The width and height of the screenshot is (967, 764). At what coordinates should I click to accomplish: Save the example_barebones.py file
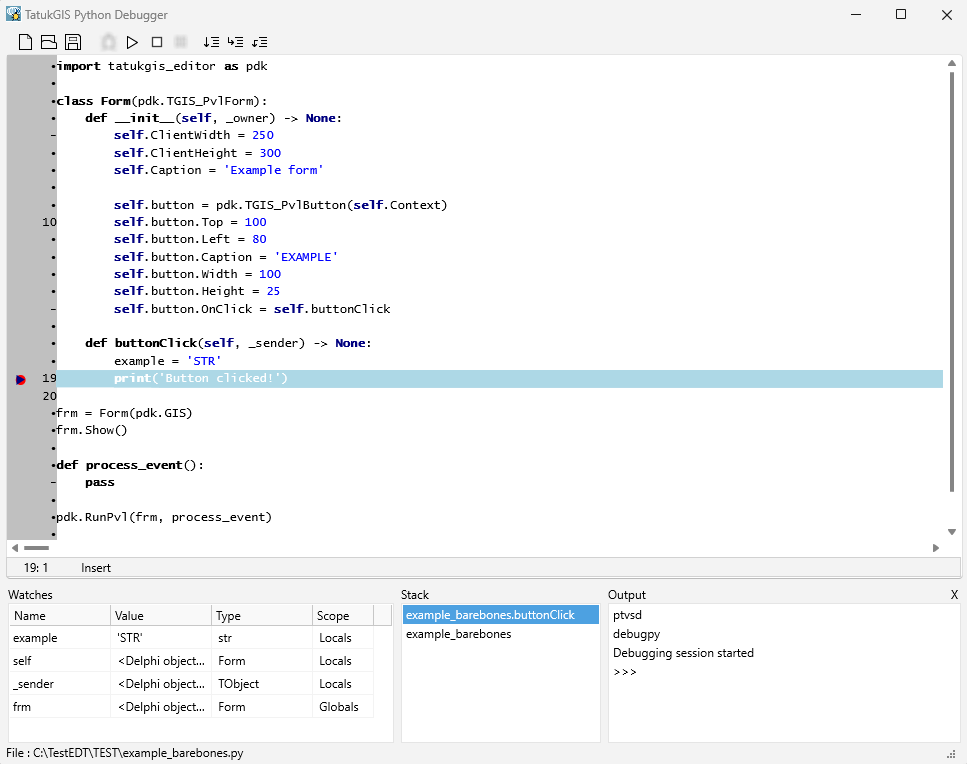tap(72, 41)
